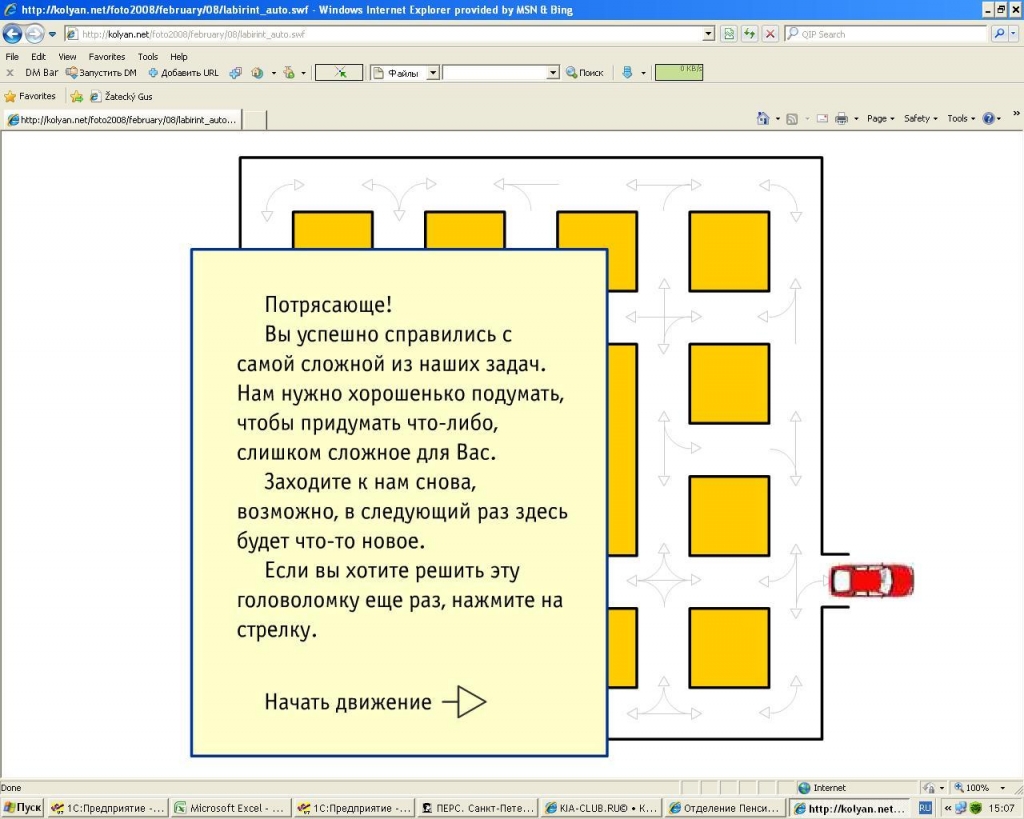Viewport: 1024px width, 819px height.
Task: Click the Stop loading red X icon
Action: click(770, 34)
